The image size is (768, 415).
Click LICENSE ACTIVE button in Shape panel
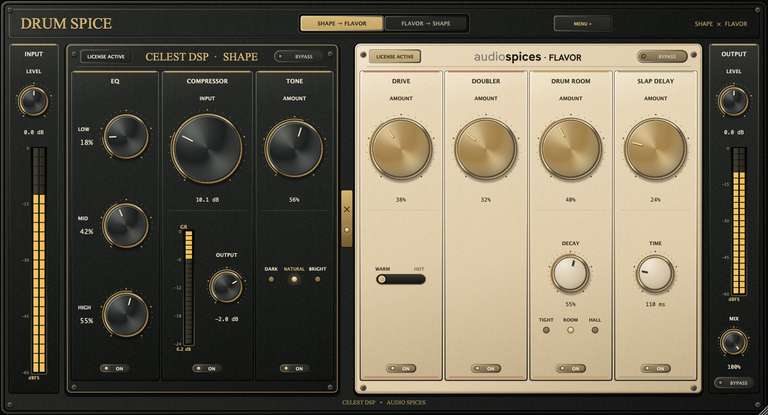(x=105, y=56)
